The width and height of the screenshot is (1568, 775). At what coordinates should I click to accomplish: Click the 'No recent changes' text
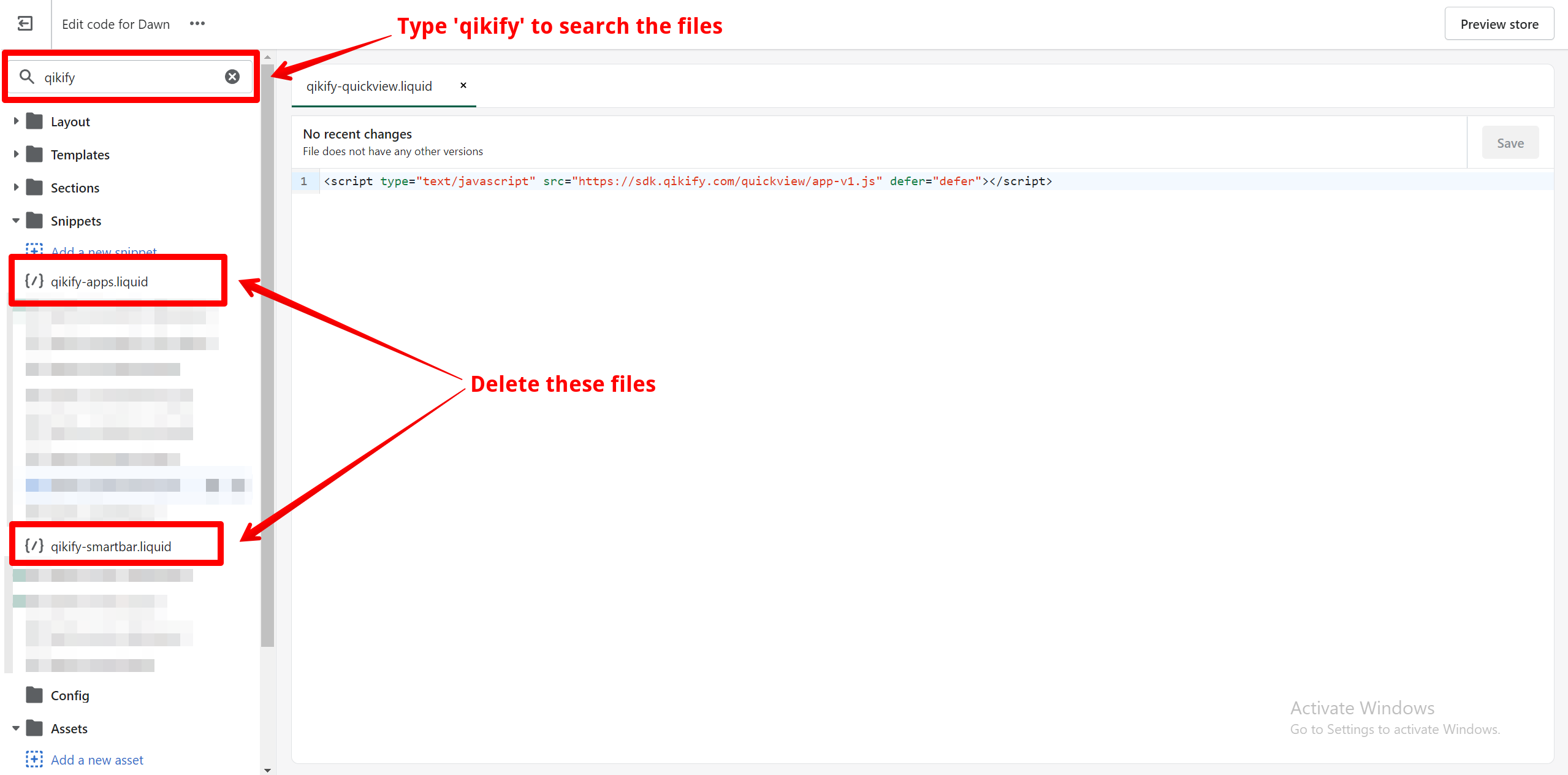pos(357,134)
